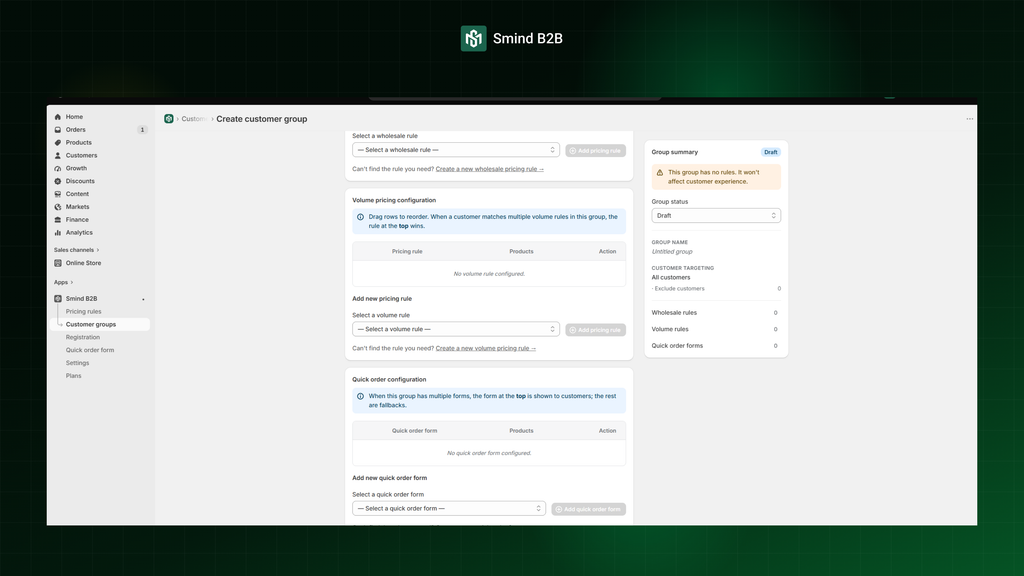Click the Smind B2B breadcrumb app icon

tap(168, 119)
